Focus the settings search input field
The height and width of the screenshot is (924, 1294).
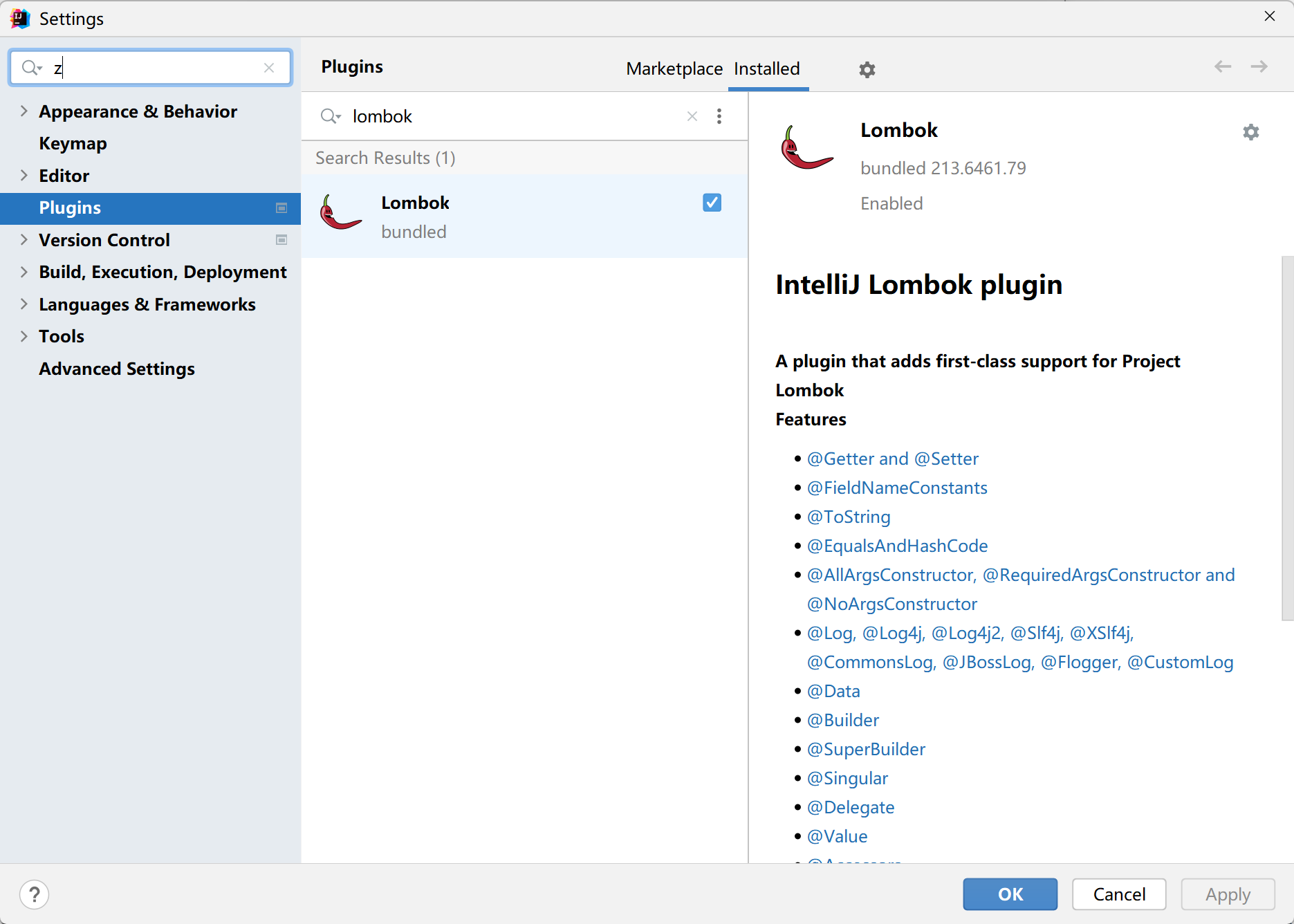point(150,67)
